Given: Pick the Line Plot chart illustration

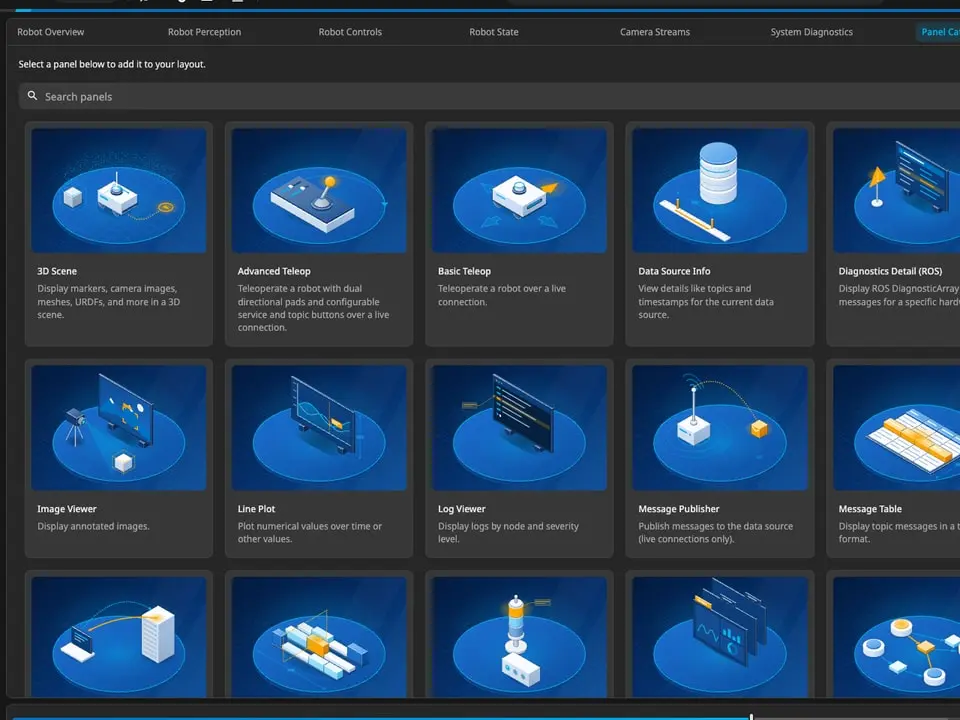Looking at the screenshot, I should 319,428.
